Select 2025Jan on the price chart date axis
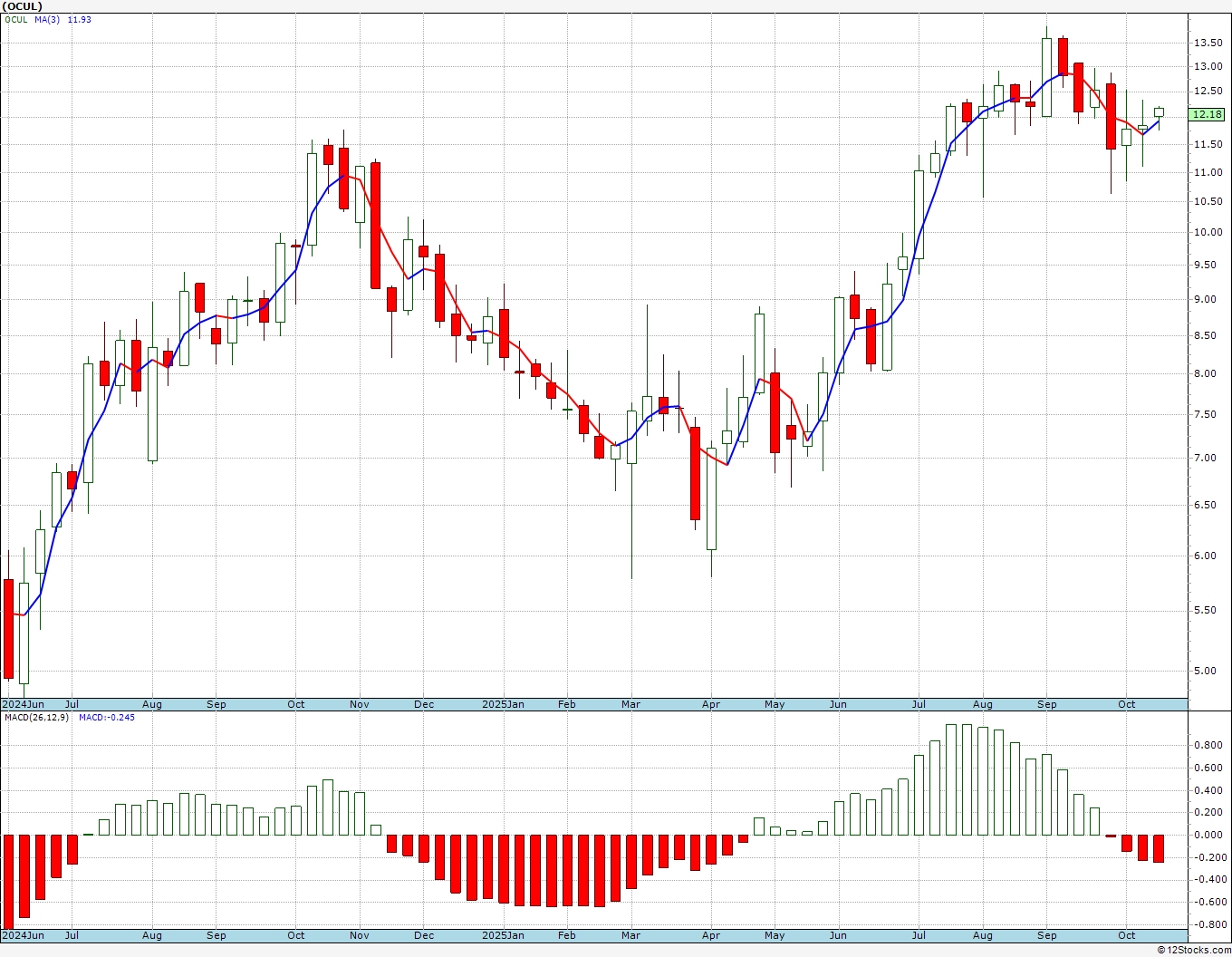 (503, 704)
